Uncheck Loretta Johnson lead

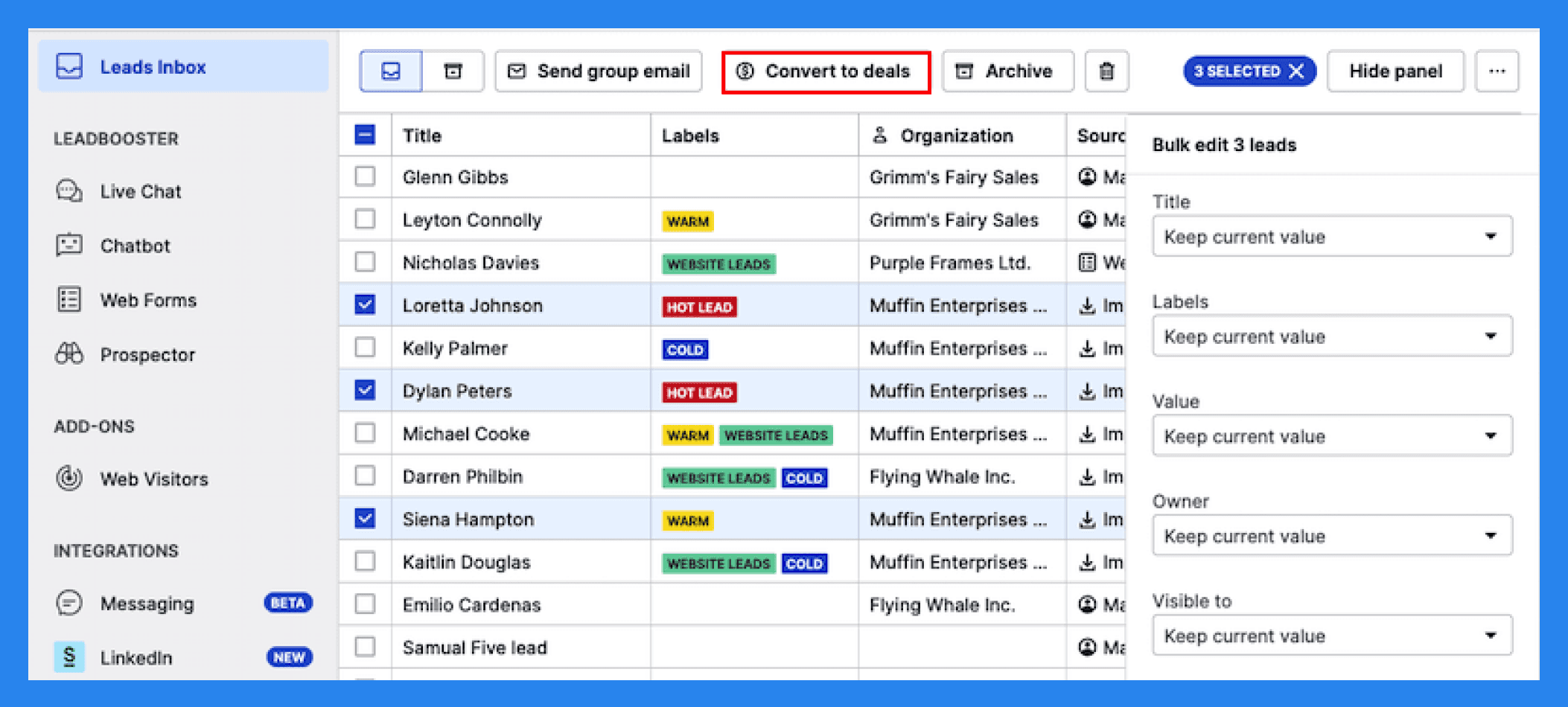tap(365, 304)
